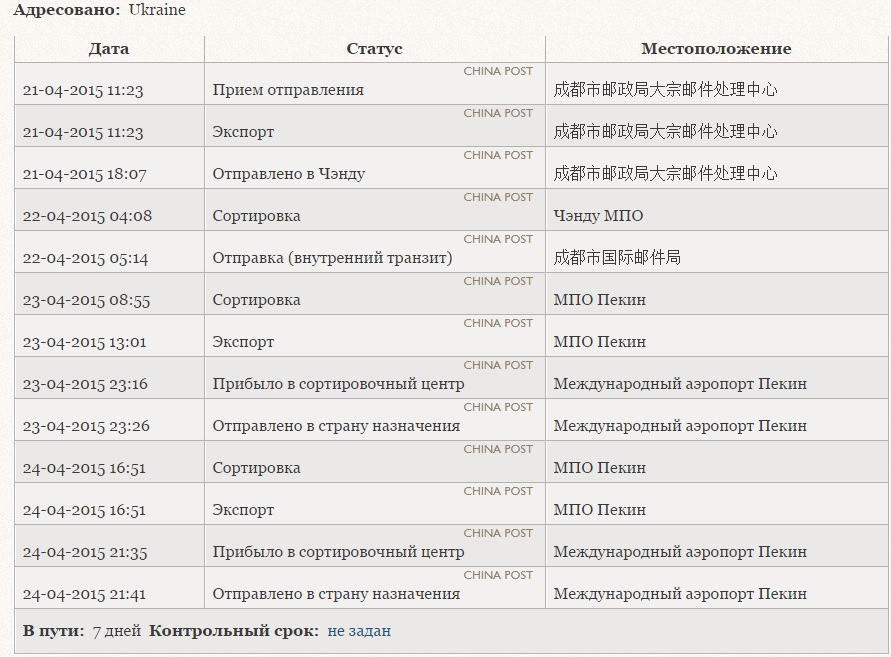Select the "Отправка (внутренний транзит)" status
891x657 pixels.
tap(332, 258)
